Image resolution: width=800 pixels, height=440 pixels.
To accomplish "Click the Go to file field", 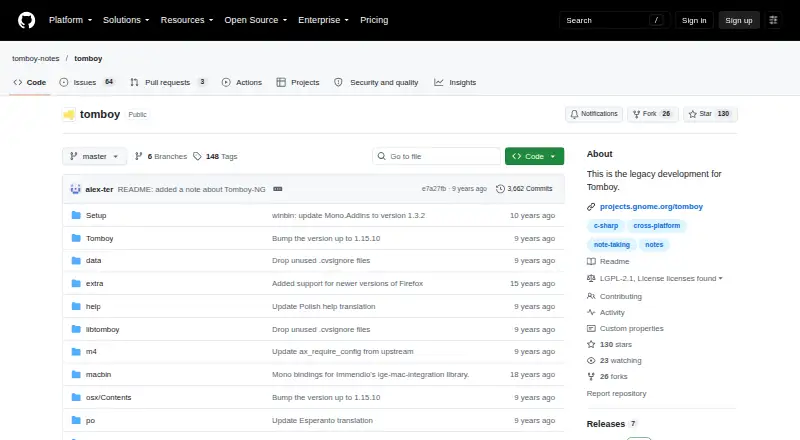I will coord(437,156).
